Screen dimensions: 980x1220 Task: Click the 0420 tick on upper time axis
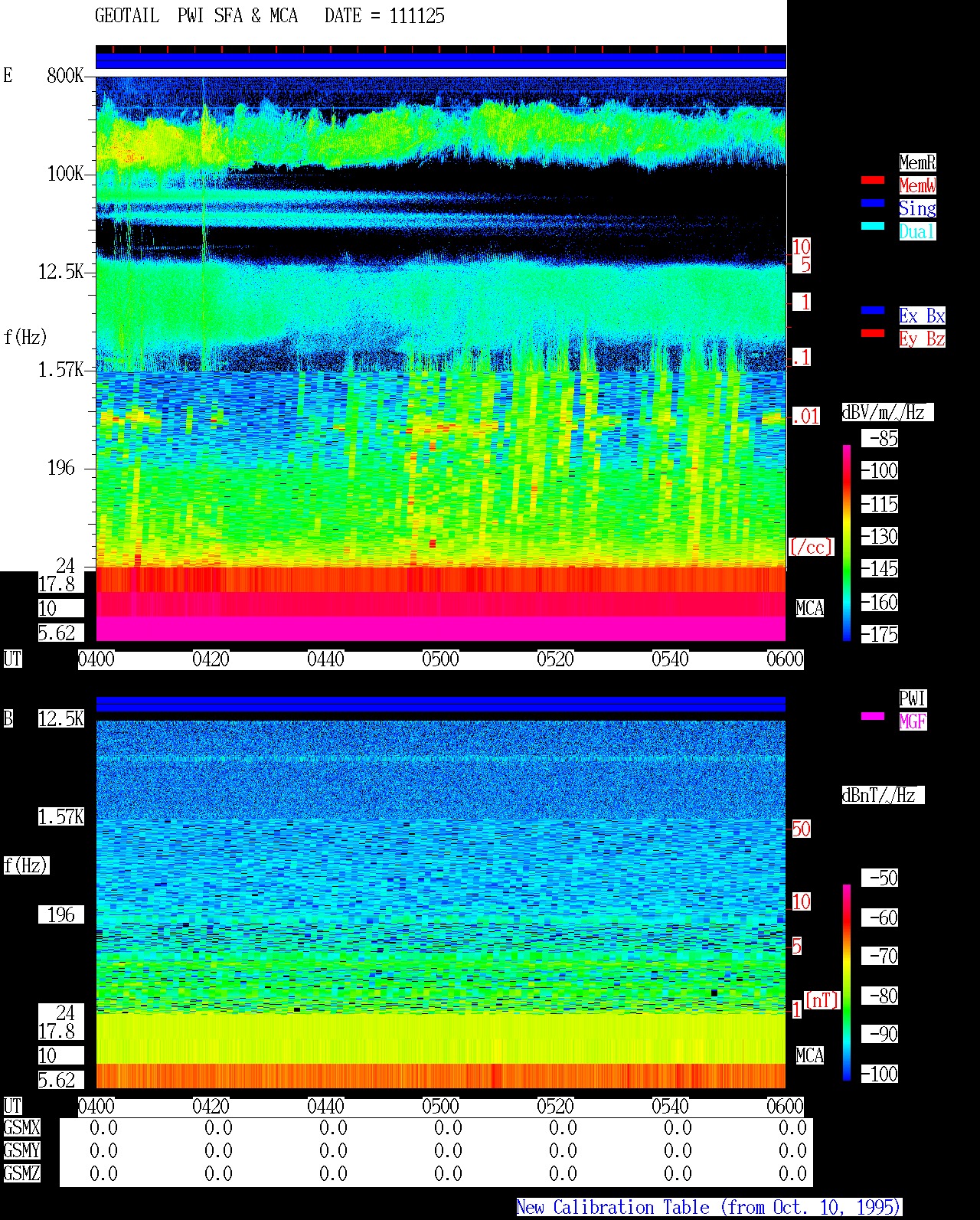point(211,659)
